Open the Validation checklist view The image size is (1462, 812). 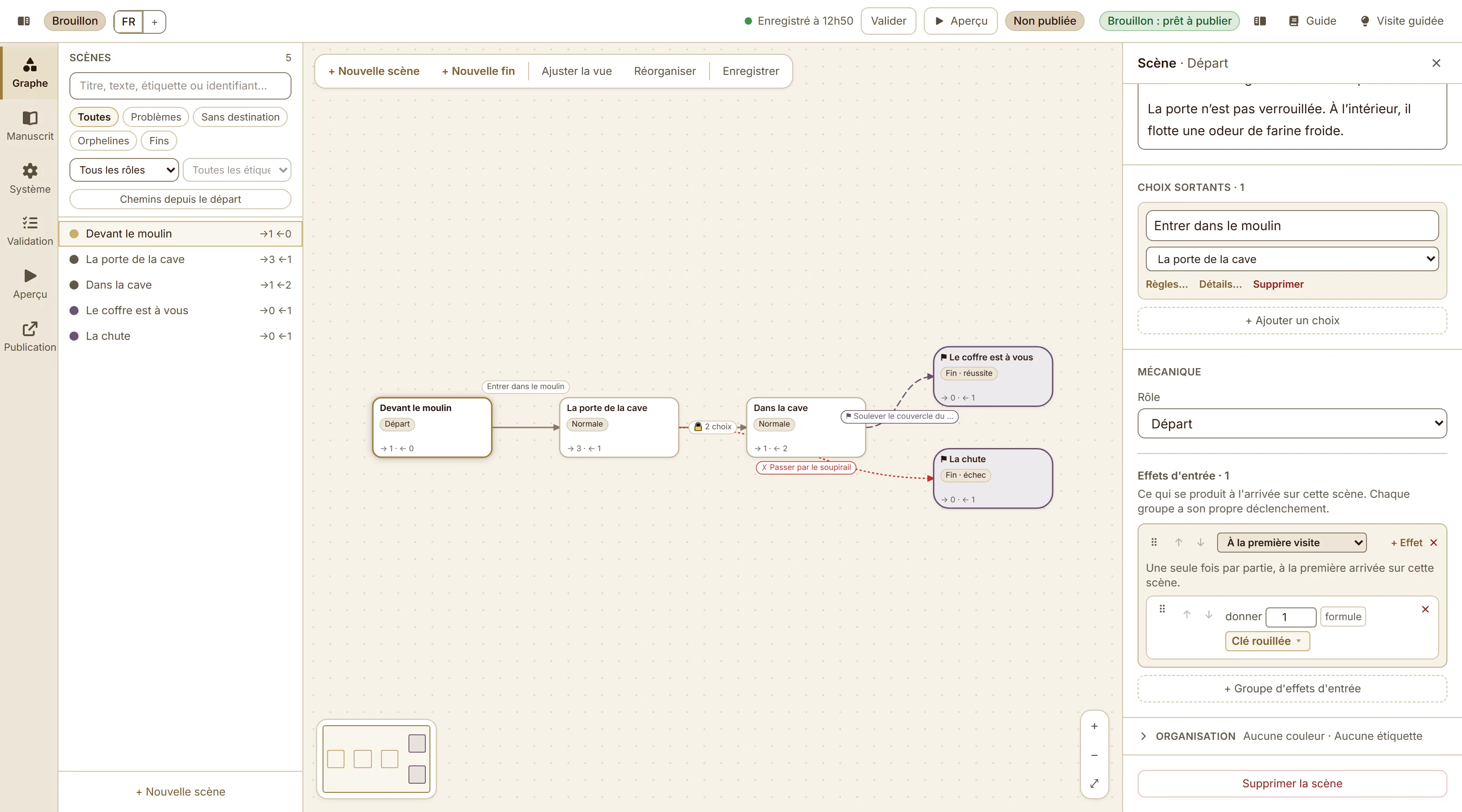[x=30, y=231]
